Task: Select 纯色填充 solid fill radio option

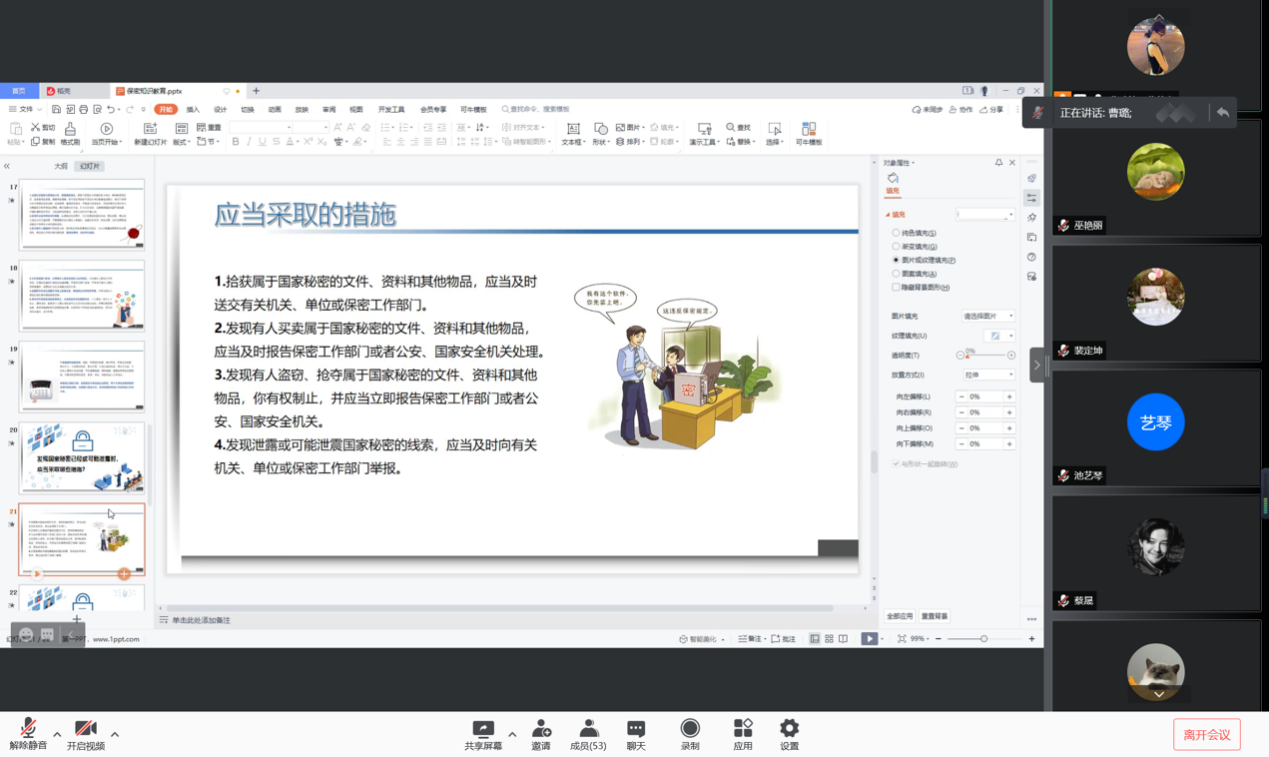Action: click(x=896, y=233)
